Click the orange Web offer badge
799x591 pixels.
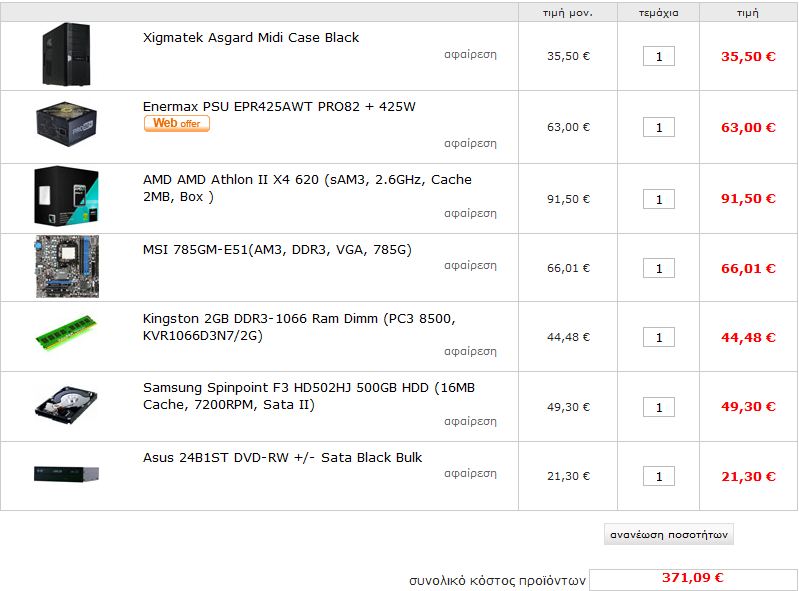(177, 123)
